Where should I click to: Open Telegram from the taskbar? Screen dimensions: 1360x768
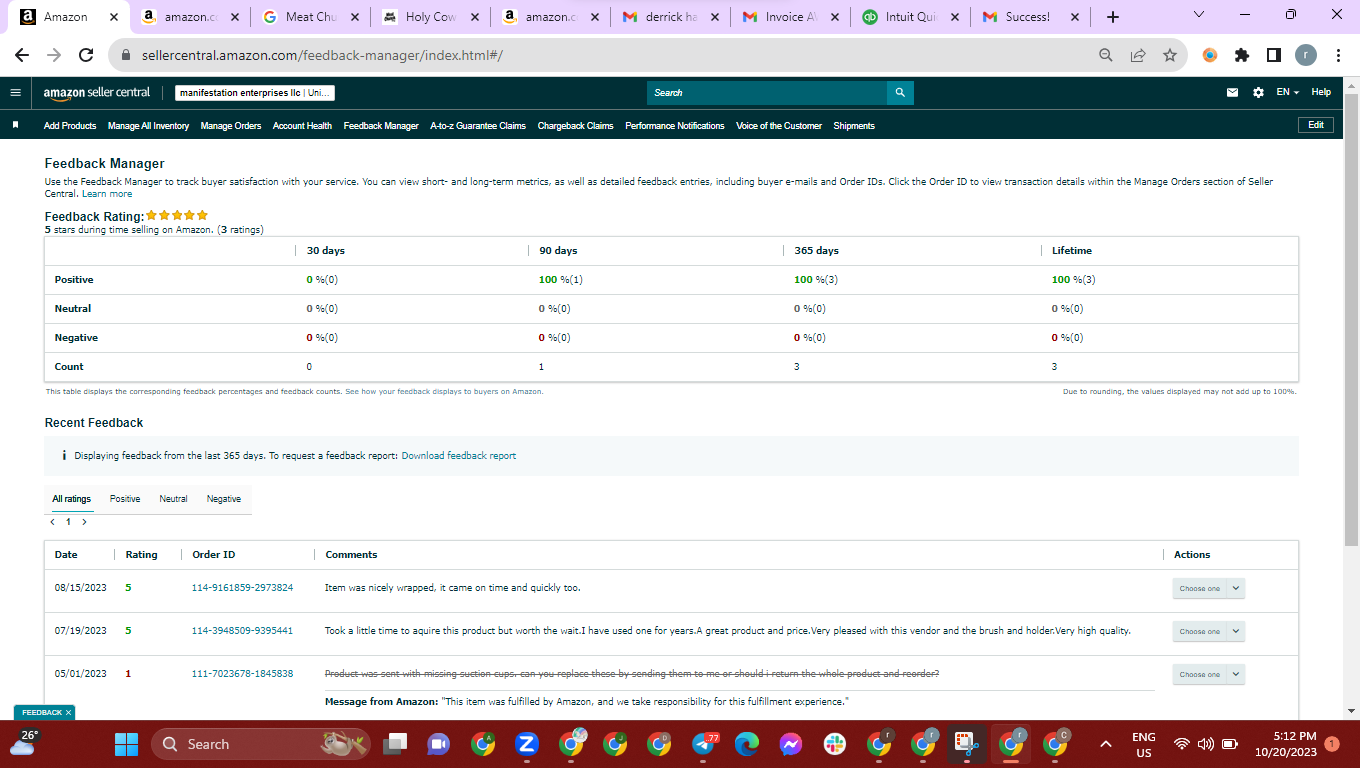[x=703, y=744]
